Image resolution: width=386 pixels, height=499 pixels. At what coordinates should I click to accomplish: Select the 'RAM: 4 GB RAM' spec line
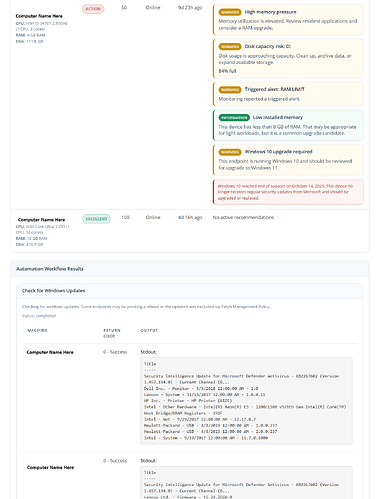pyautogui.click(x=30, y=35)
